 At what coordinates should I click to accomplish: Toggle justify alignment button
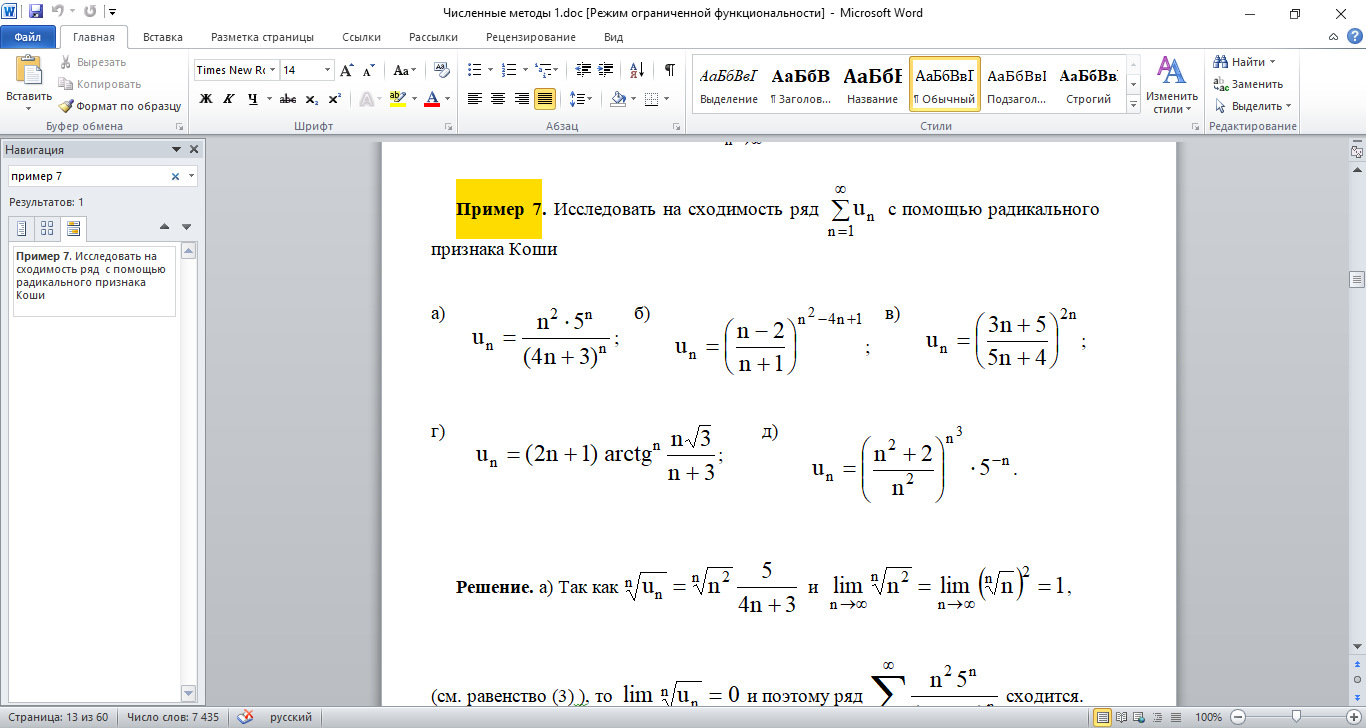(545, 99)
